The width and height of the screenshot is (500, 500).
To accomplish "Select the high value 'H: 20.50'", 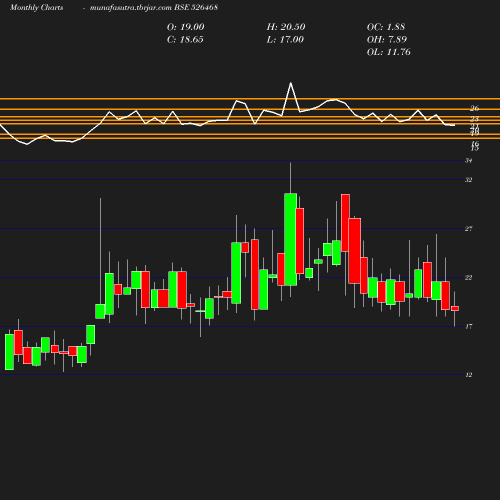I will 286,27.
